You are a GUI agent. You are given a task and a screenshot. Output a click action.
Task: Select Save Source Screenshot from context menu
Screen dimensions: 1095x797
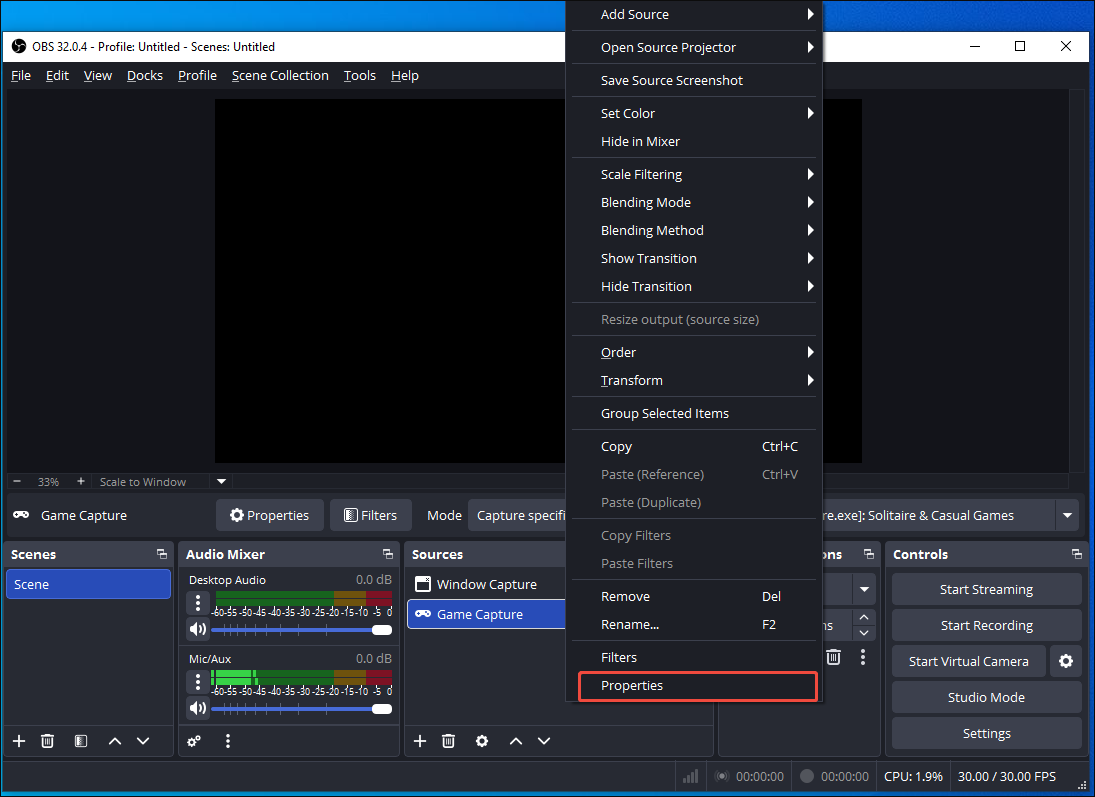(x=671, y=80)
